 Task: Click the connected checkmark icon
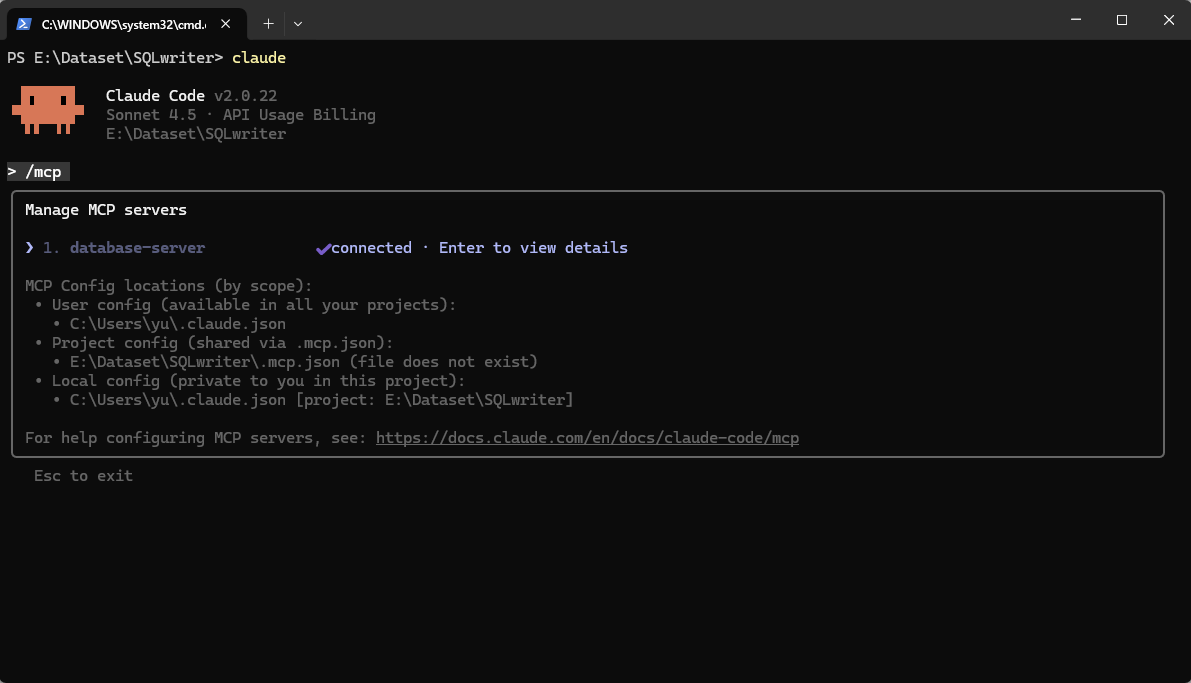[x=324, y=248]
